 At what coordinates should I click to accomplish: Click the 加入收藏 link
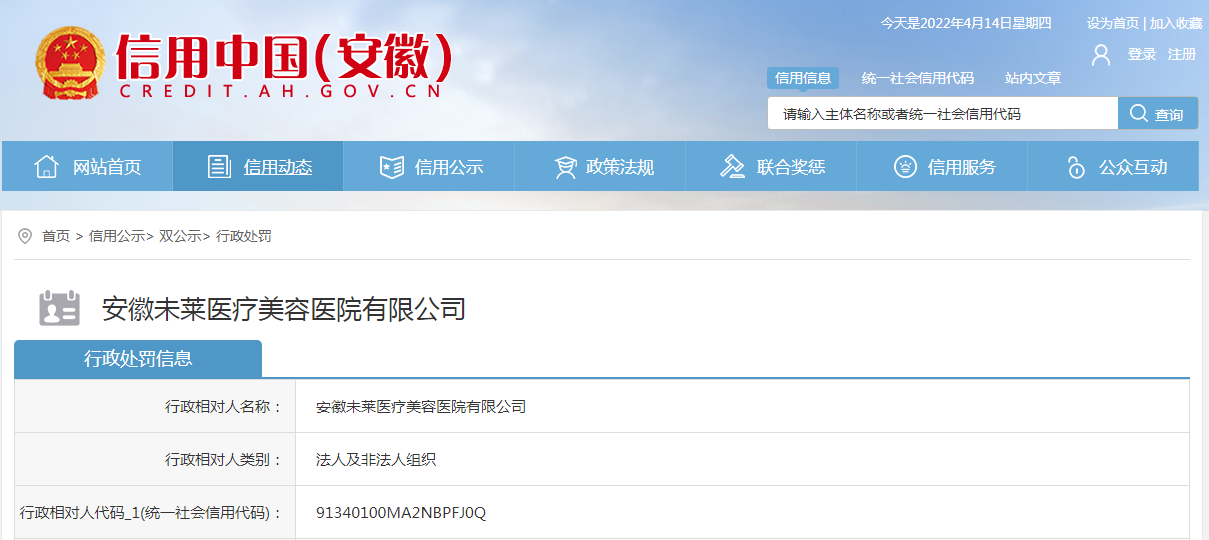point(1176,23)
